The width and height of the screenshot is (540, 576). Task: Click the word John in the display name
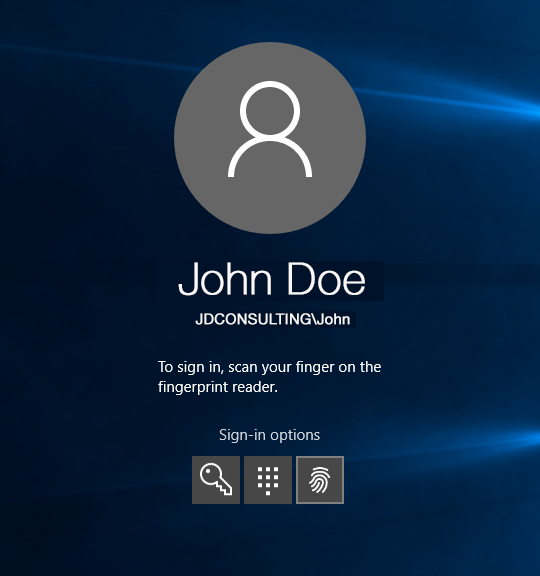click(x=225, y=279)
